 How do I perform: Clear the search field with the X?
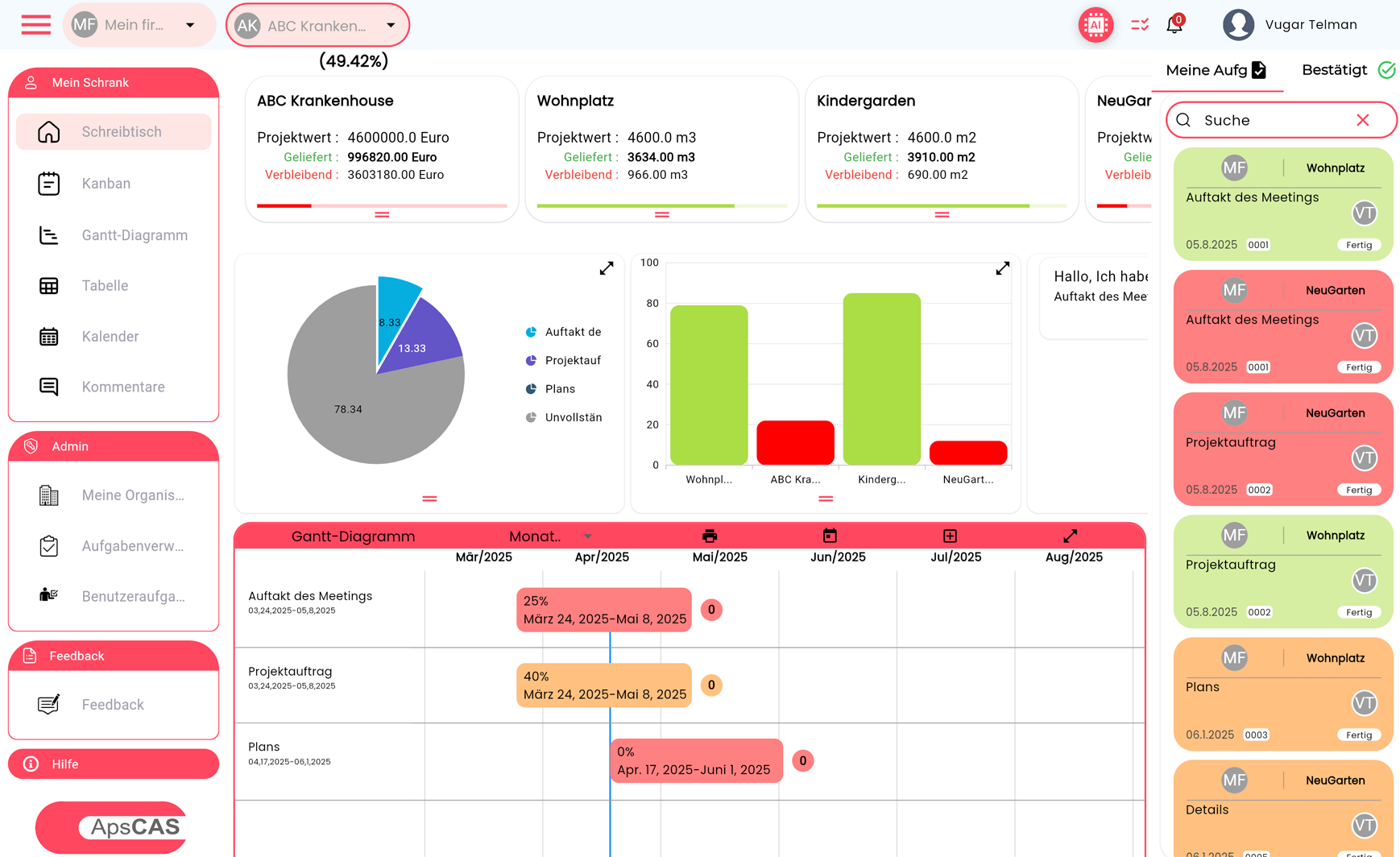click(x=1362, y=119)
